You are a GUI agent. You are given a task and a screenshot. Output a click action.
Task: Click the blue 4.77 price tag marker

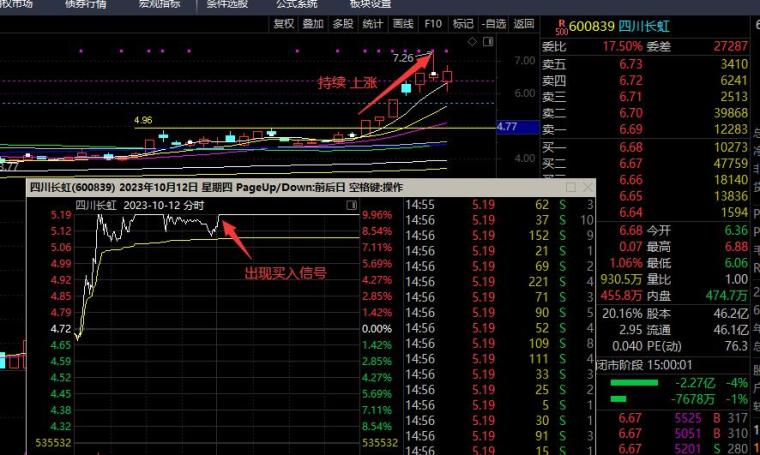tap(507, 127)
